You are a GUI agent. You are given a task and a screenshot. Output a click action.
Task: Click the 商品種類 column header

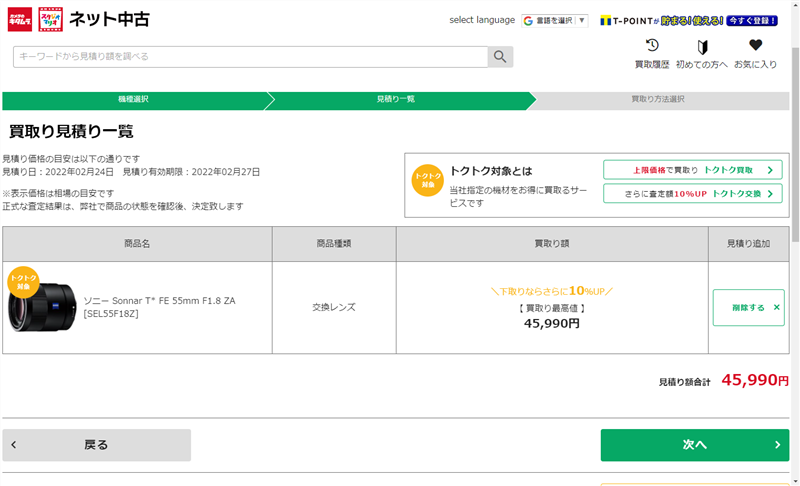pyautogui.click(x=334, y=244)
